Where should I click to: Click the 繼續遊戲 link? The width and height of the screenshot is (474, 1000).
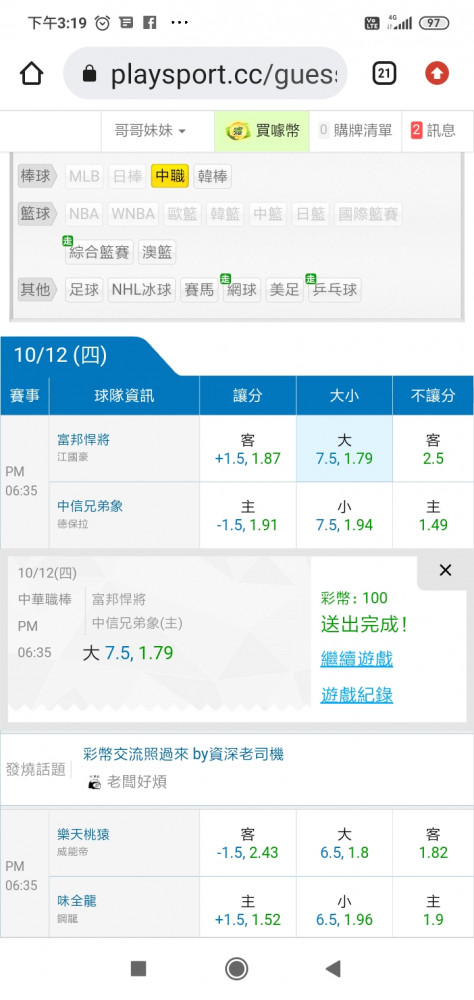[357, 659]
